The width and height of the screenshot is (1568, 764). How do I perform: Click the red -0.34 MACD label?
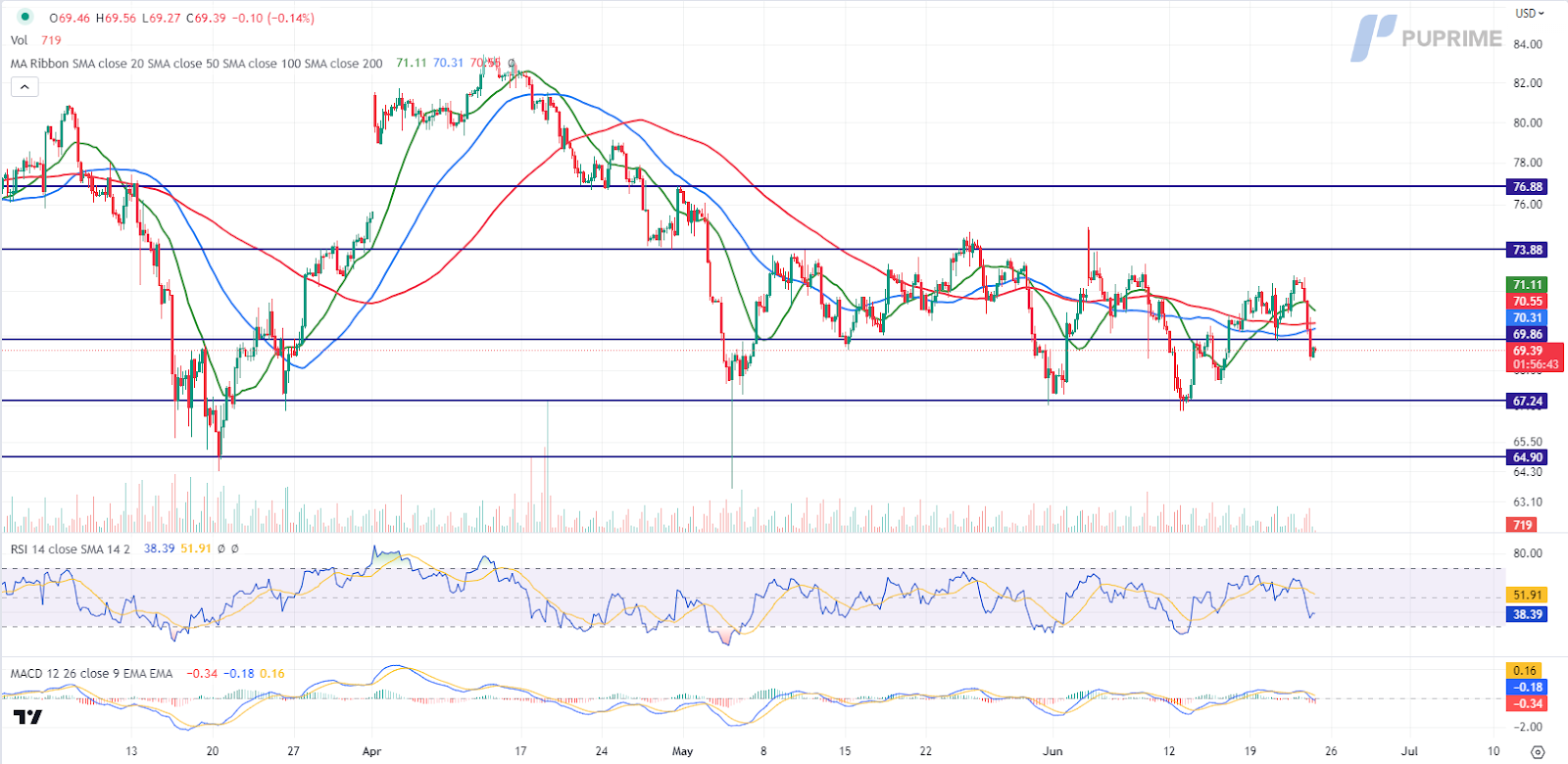(1527, 703)
